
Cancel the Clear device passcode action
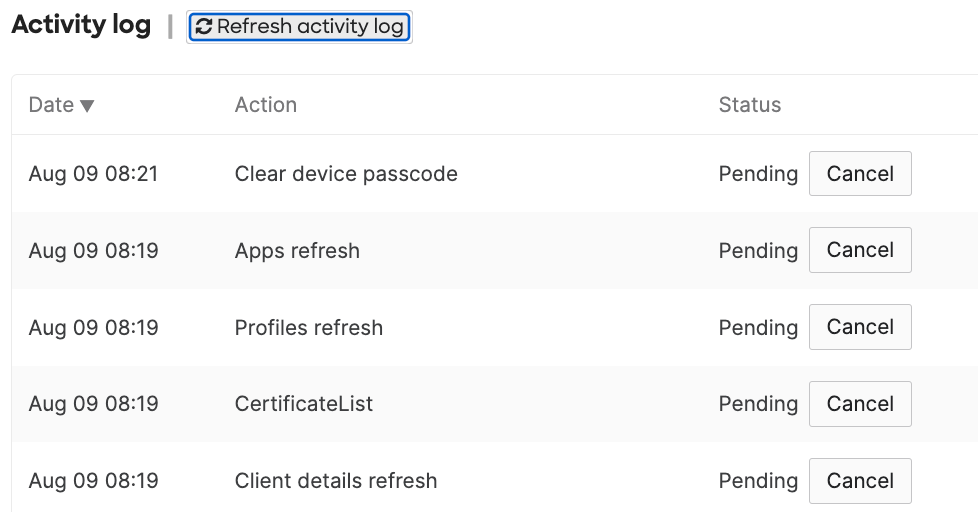(859, 174)
